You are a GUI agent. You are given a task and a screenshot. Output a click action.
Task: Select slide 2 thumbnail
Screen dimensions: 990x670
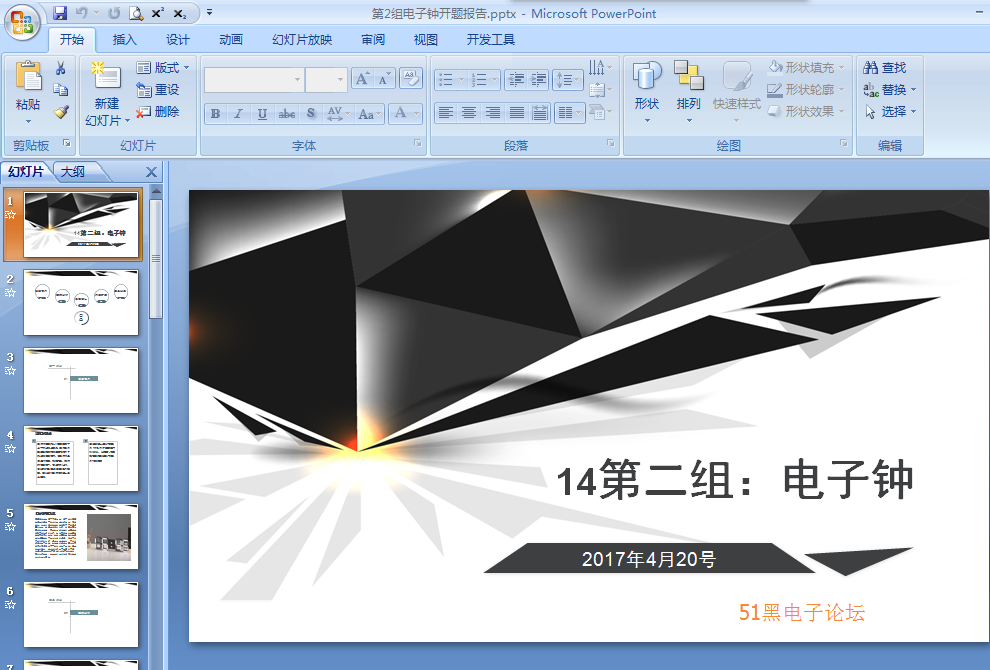81,302
